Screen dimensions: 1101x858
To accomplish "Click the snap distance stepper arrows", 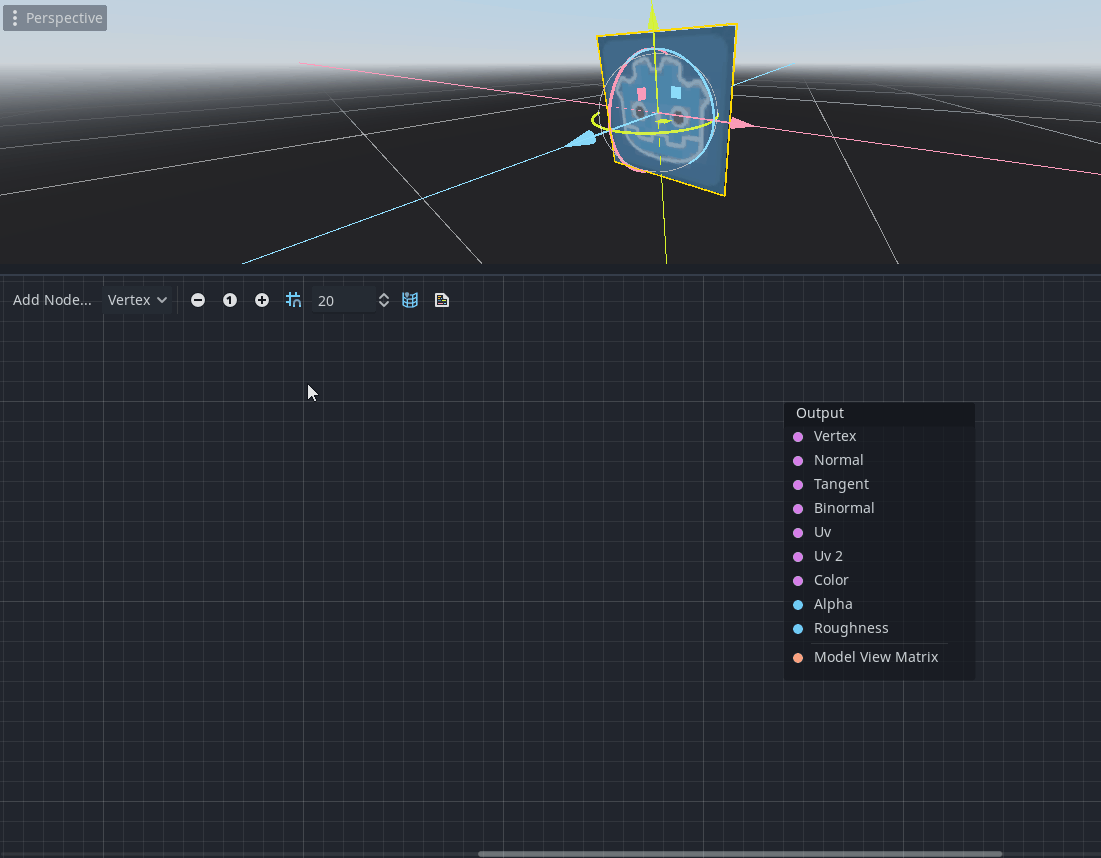I will [x=383, y=300].
